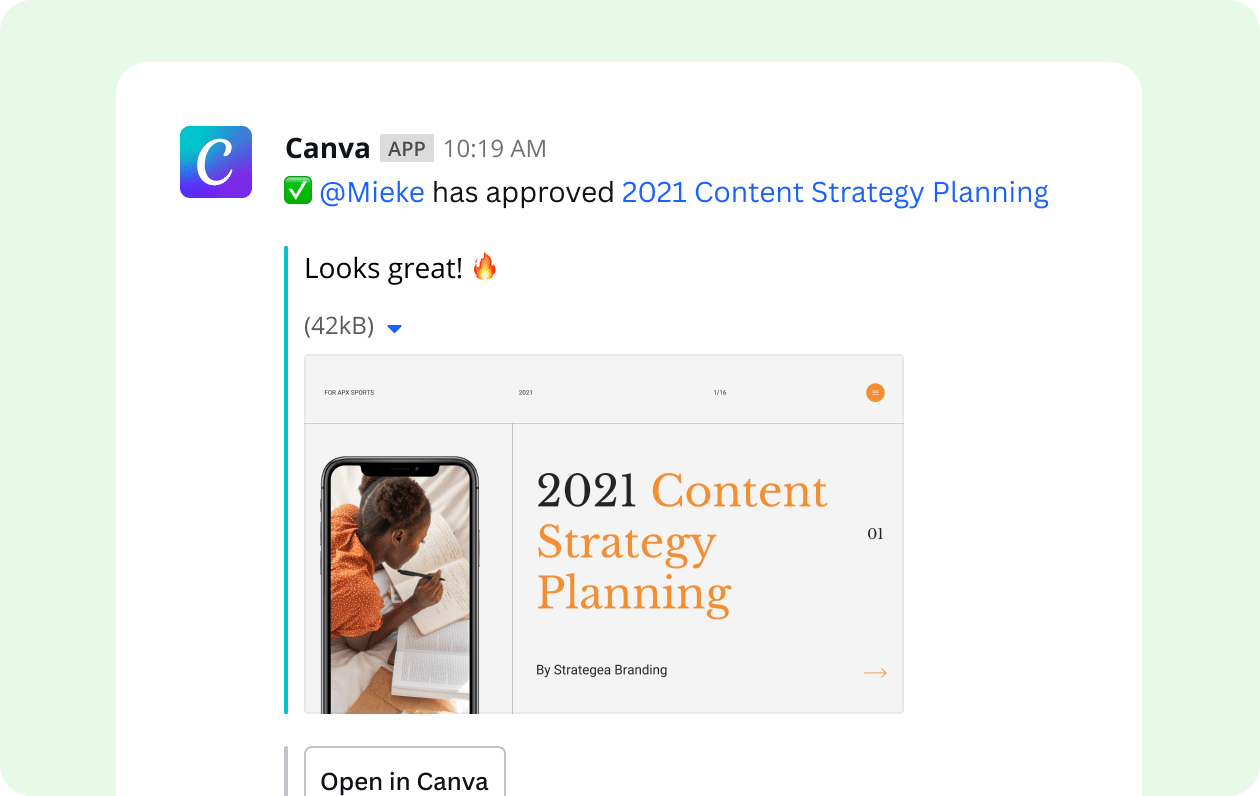Click the fire emoji after Looks great

485,267
